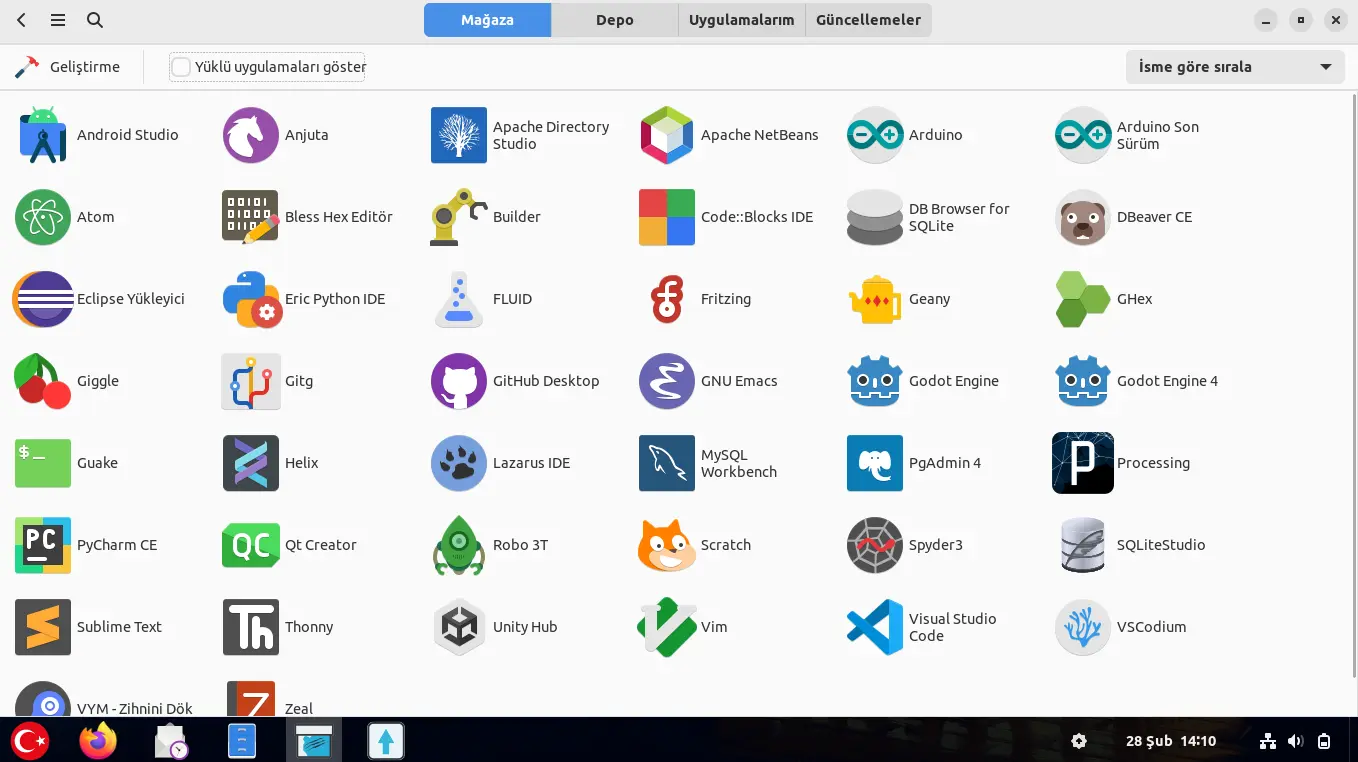Select the Anjuta horse icon
Viewport: 1358px width, 762px height.
pyautogui.click(x=251, y=135)
